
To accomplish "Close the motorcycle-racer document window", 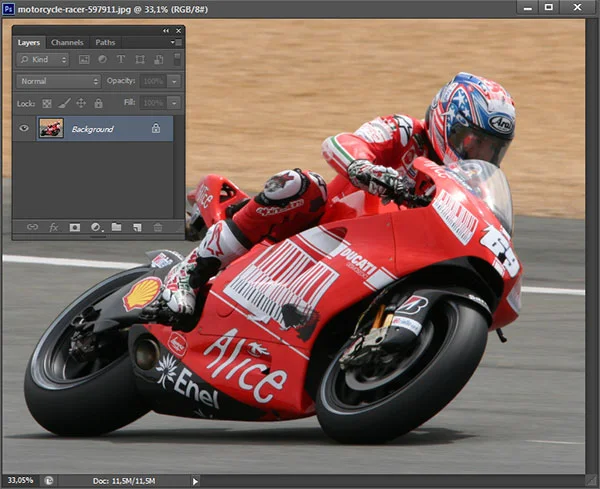I will point(577,8).
